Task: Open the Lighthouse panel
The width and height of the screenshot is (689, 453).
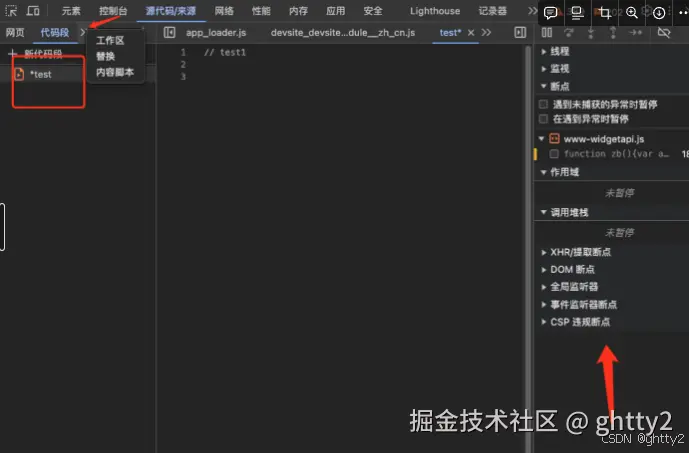Action: [435, 11]
